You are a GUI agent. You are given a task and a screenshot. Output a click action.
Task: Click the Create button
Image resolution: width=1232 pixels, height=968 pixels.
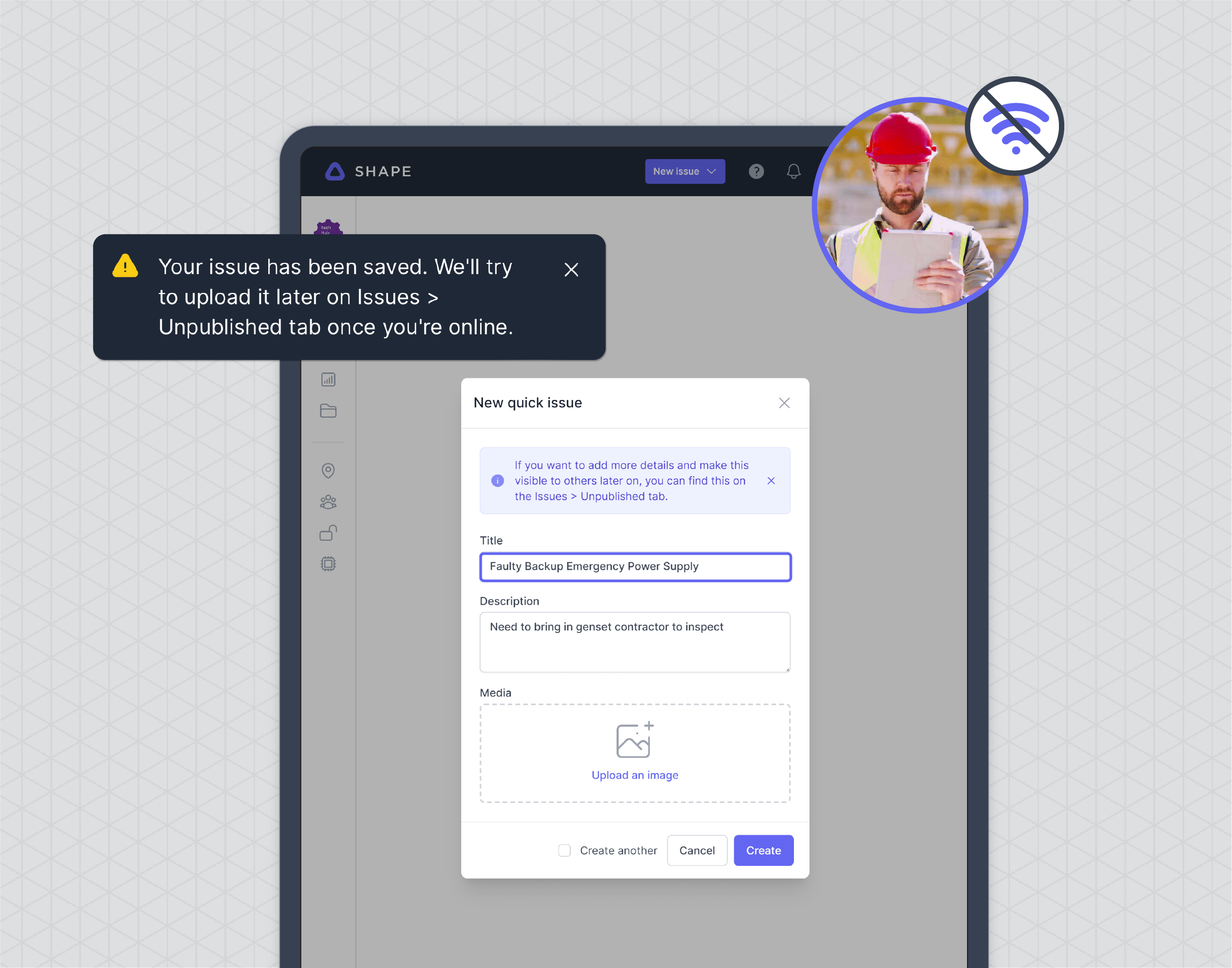click(x=762, y=850)
